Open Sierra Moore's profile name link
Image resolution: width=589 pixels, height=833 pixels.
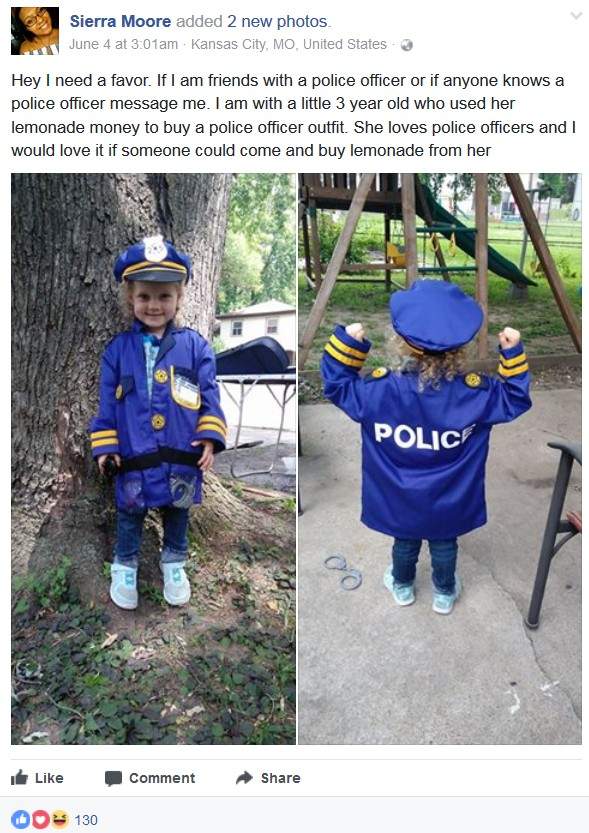pos(121,21)
